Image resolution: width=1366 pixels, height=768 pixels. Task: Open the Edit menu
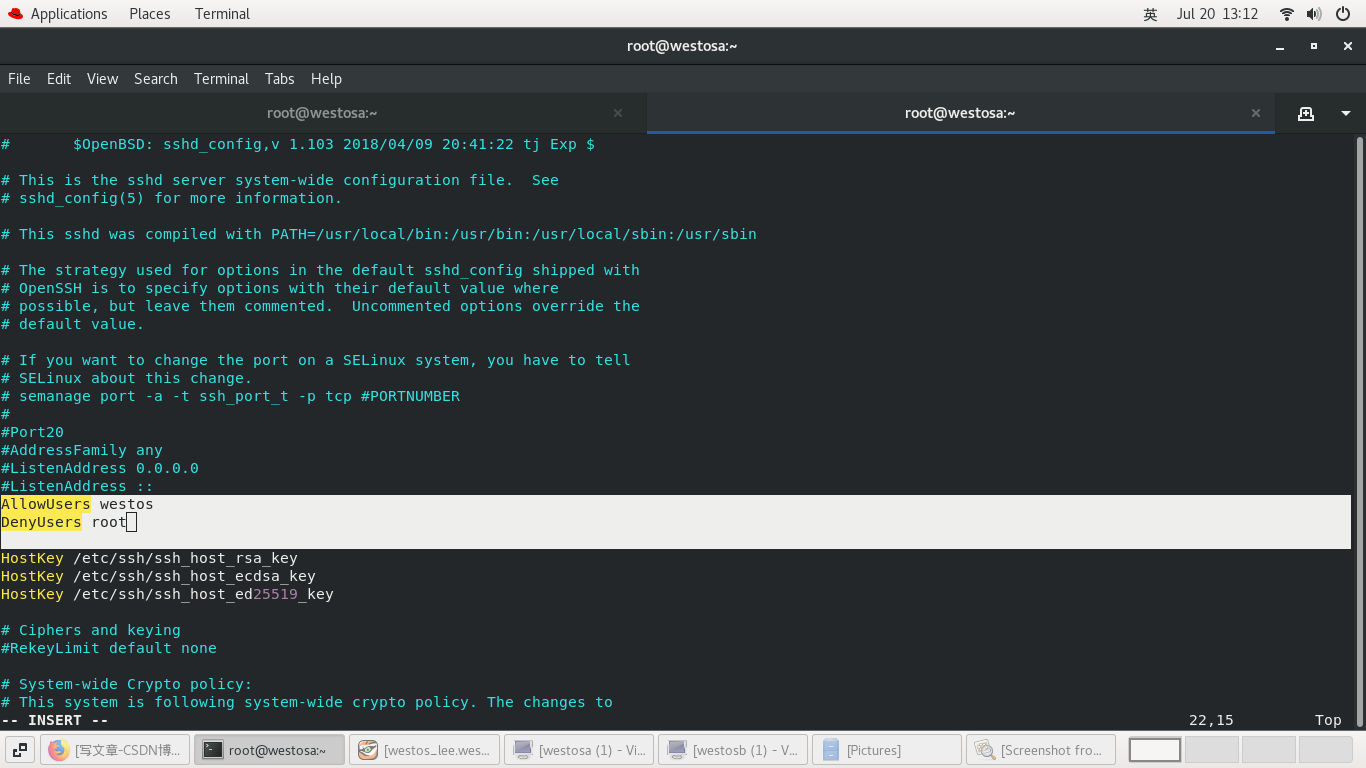click(59, 79)
